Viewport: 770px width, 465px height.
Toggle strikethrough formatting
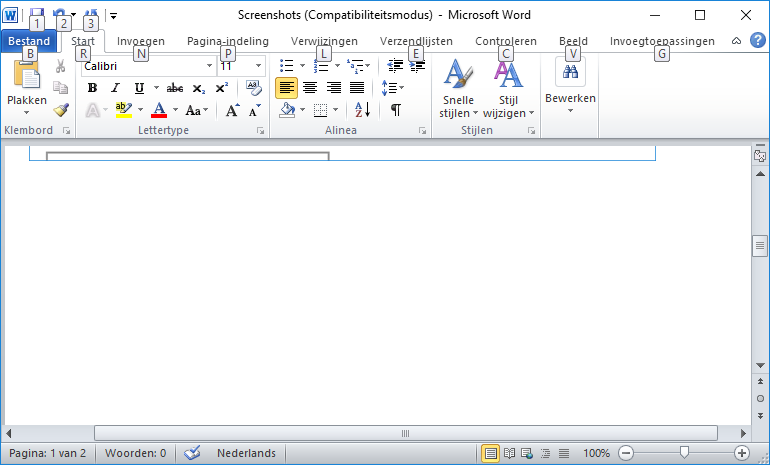[x=174, y=88]
